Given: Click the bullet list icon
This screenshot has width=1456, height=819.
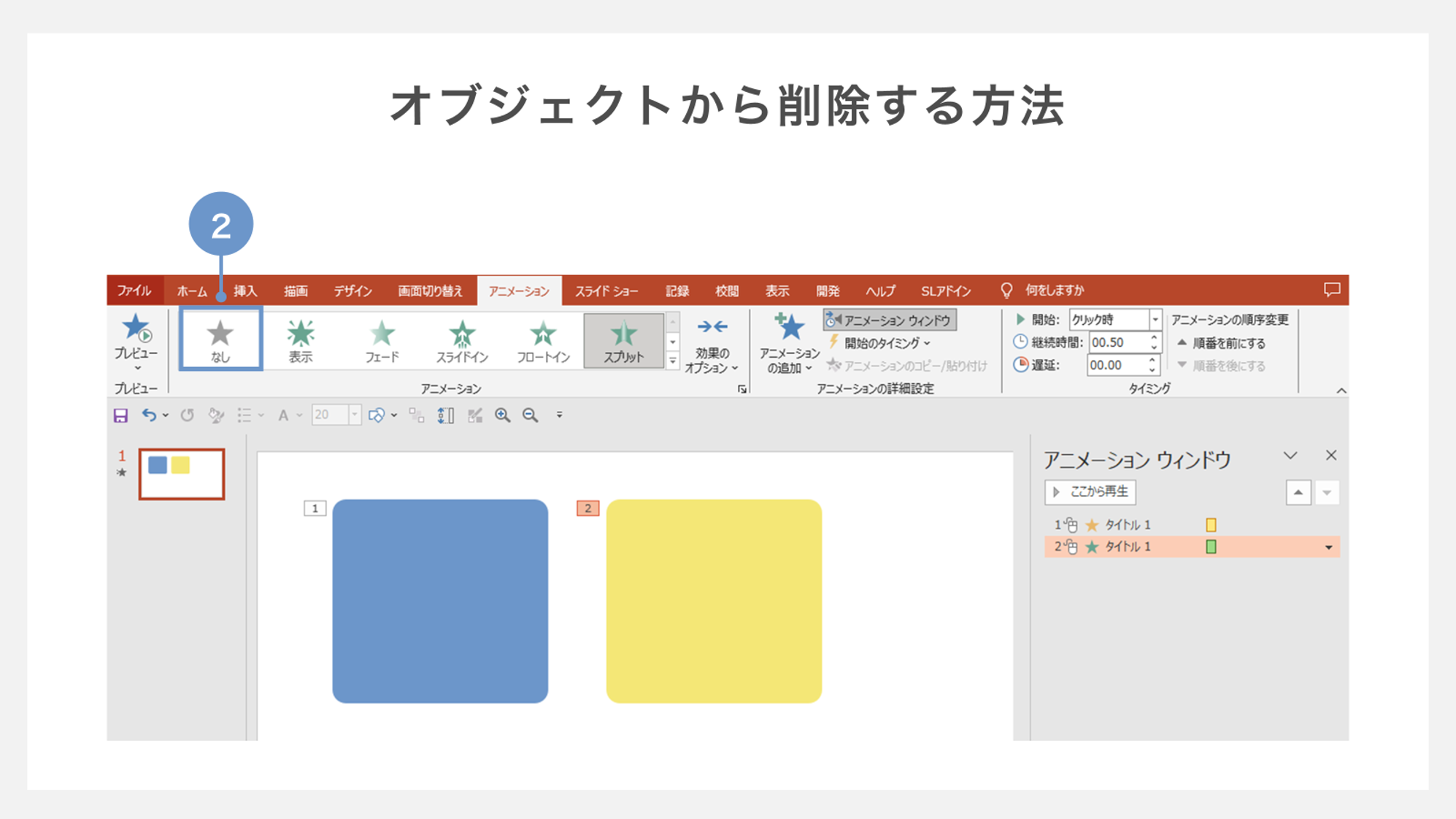Looking at the screenshot, I should 244,415.
